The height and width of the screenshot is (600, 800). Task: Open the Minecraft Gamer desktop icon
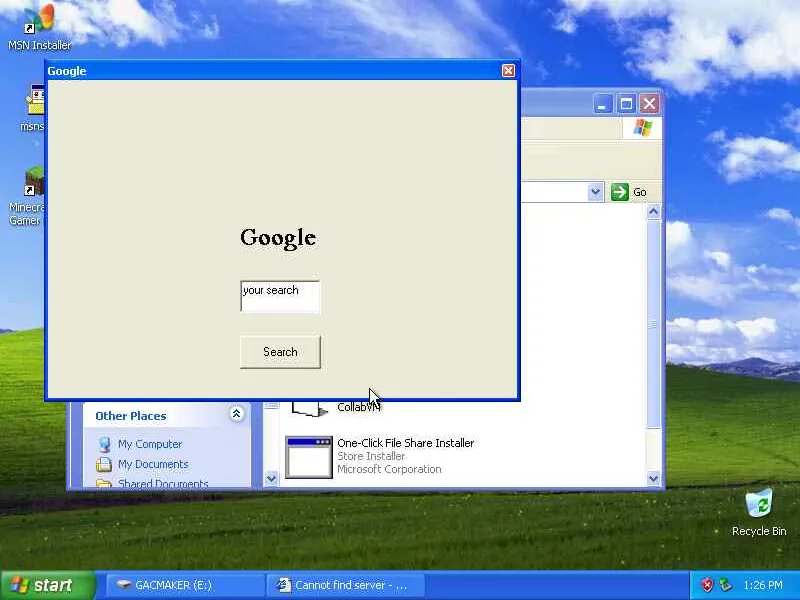(x=26, y=197)
